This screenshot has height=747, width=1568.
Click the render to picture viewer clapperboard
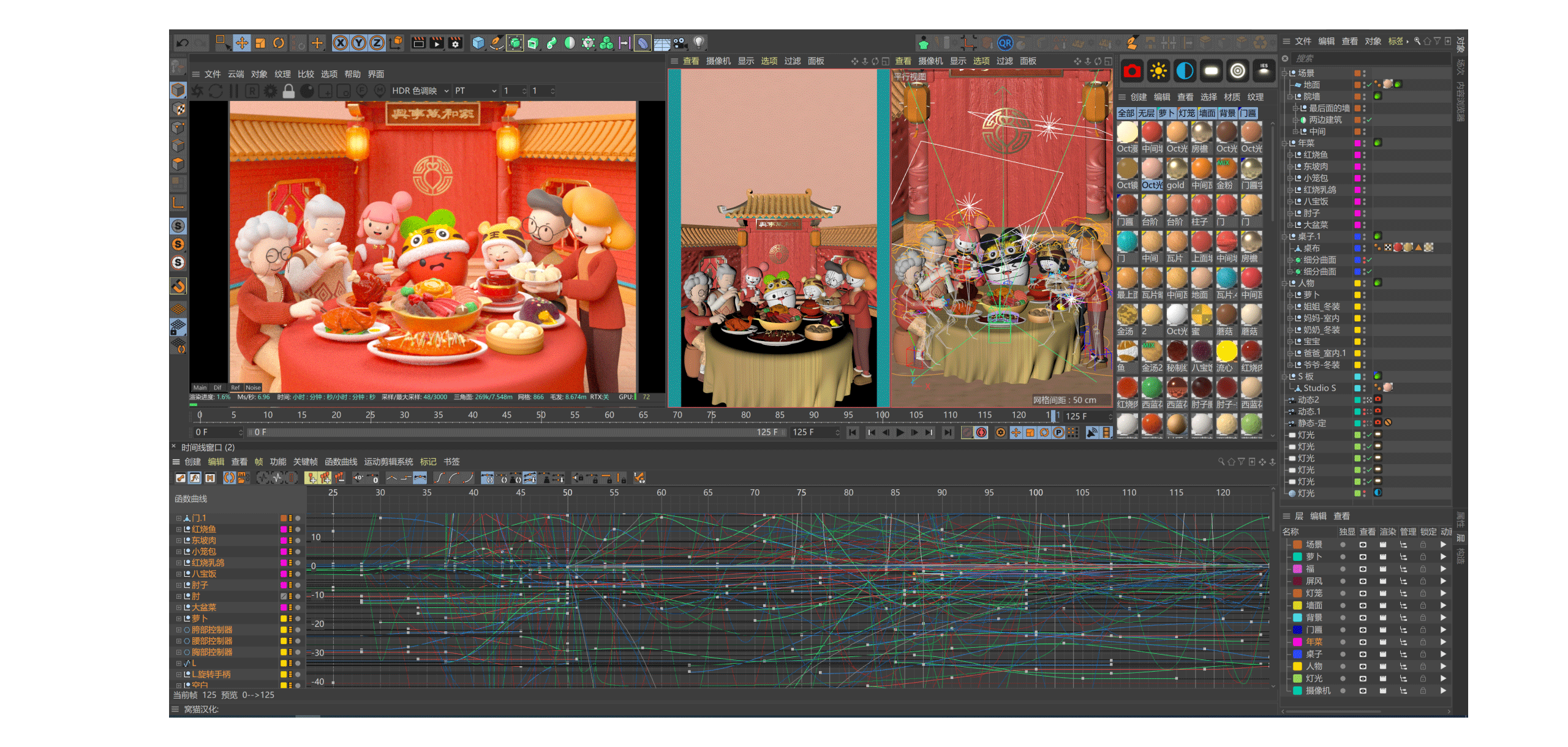click(x=437, y=43)
